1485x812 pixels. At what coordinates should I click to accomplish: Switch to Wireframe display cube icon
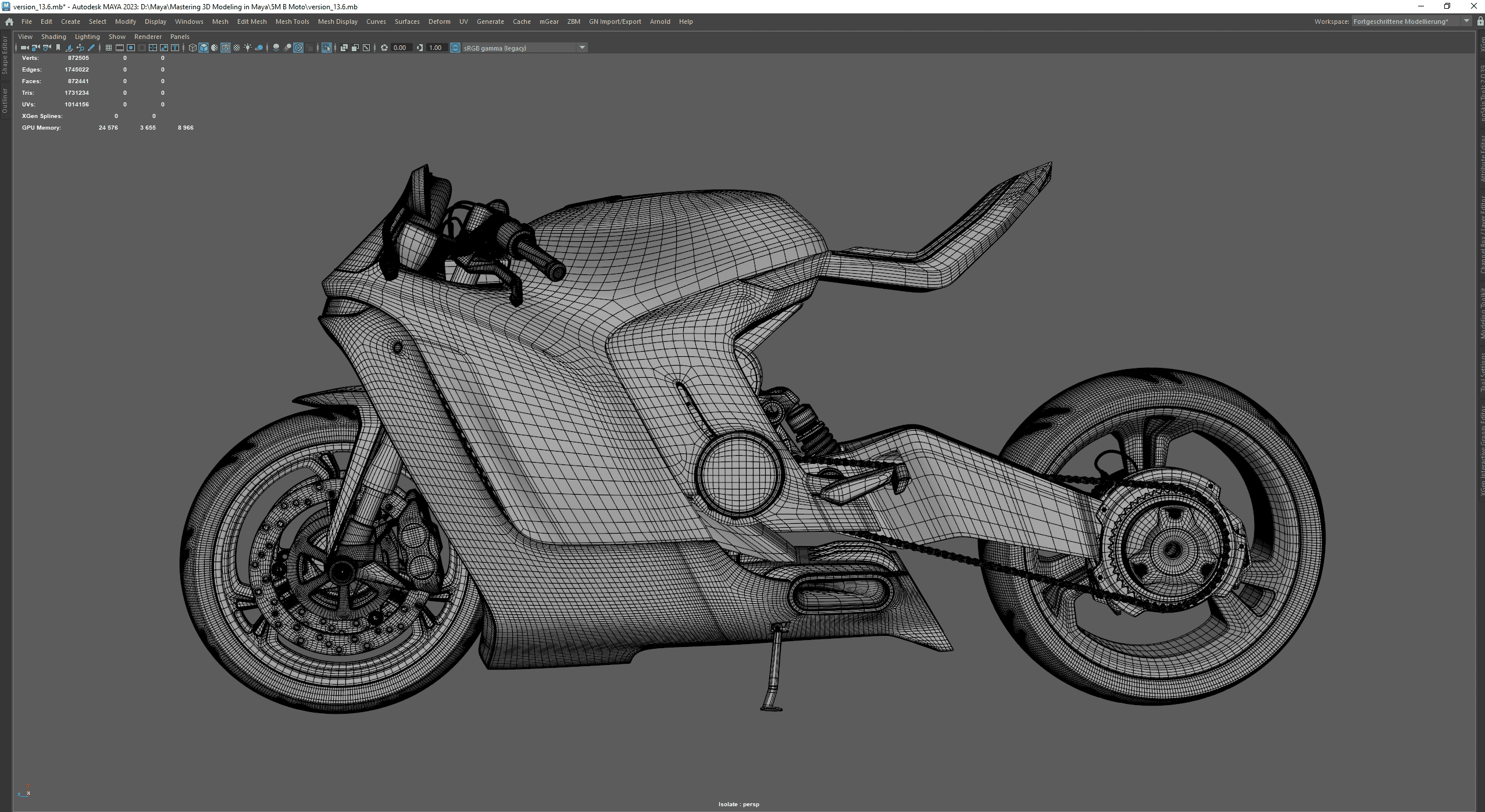192,48
